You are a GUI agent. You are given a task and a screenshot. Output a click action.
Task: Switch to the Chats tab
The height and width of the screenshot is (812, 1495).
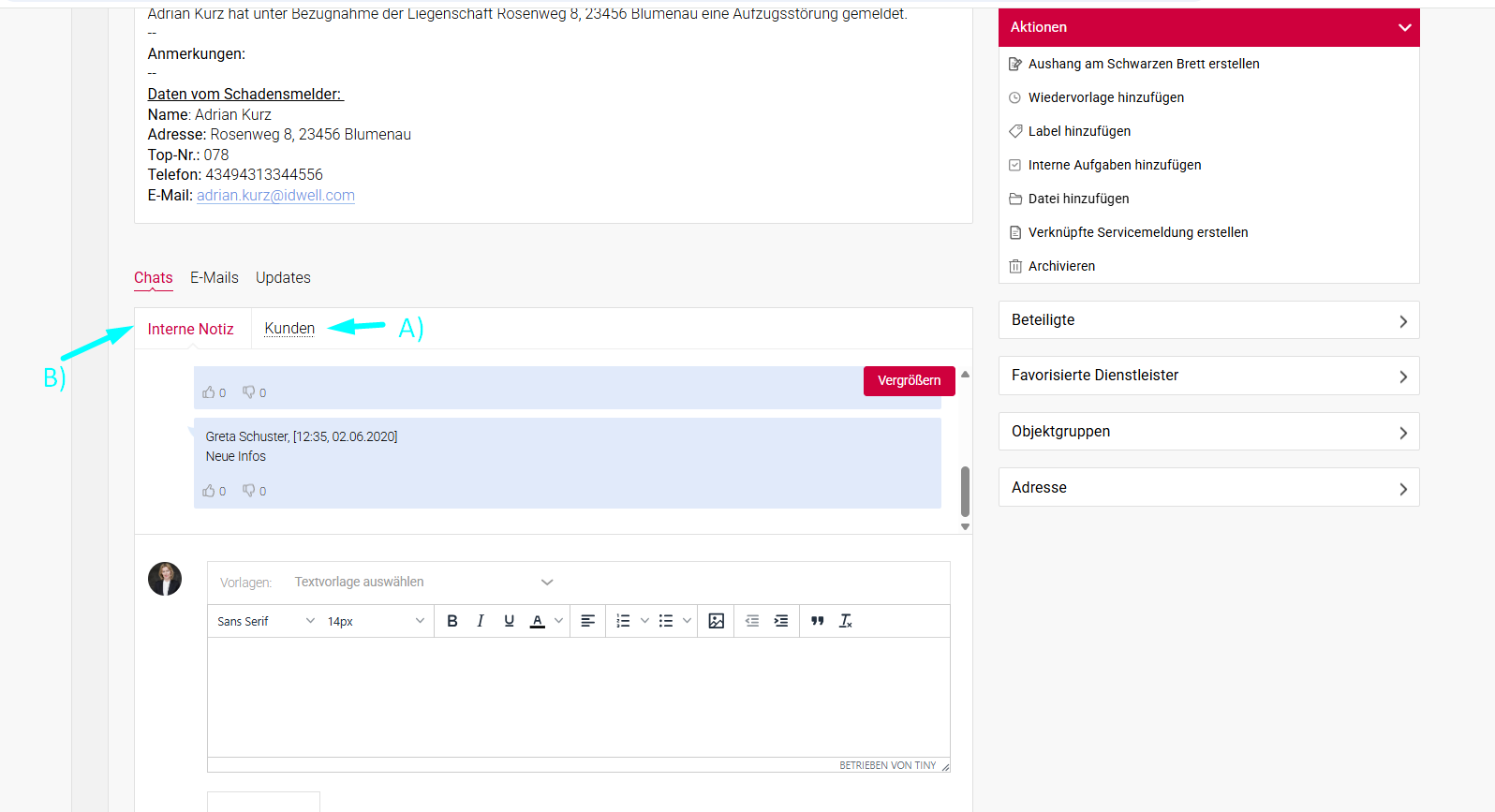coord(154,278)
